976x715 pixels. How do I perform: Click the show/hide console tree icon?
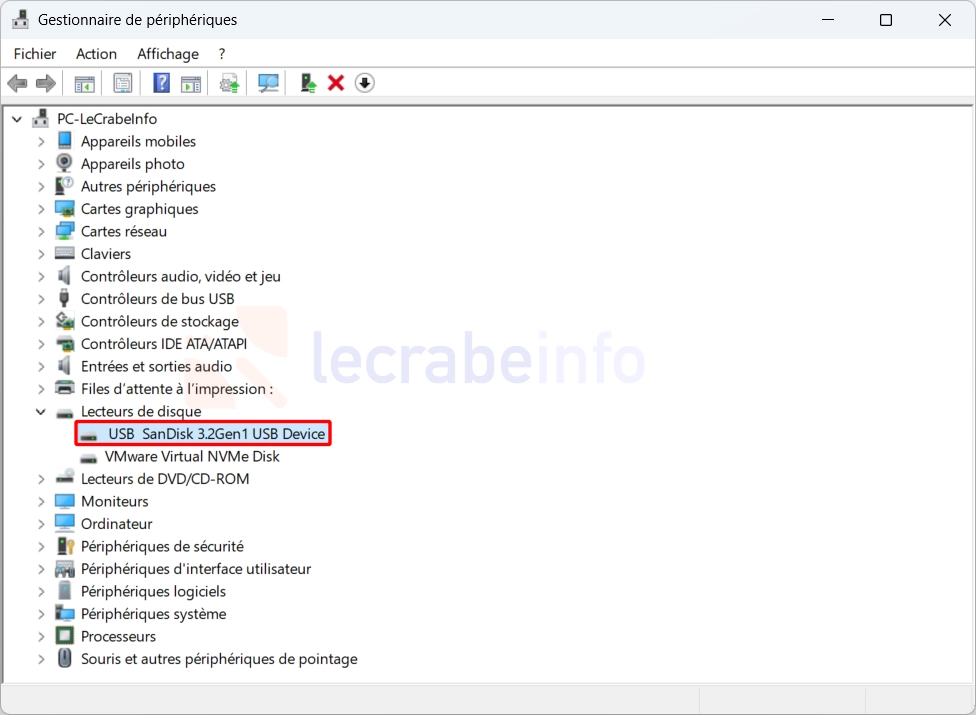84,83
